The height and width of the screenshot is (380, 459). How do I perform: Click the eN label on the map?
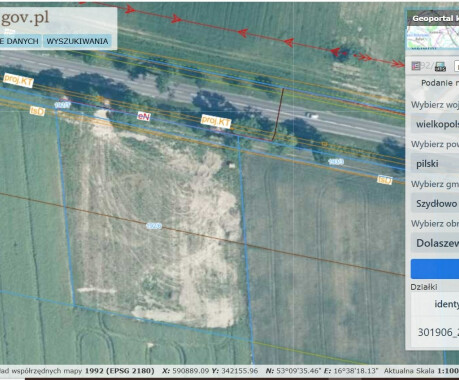(x=144, y=116)
